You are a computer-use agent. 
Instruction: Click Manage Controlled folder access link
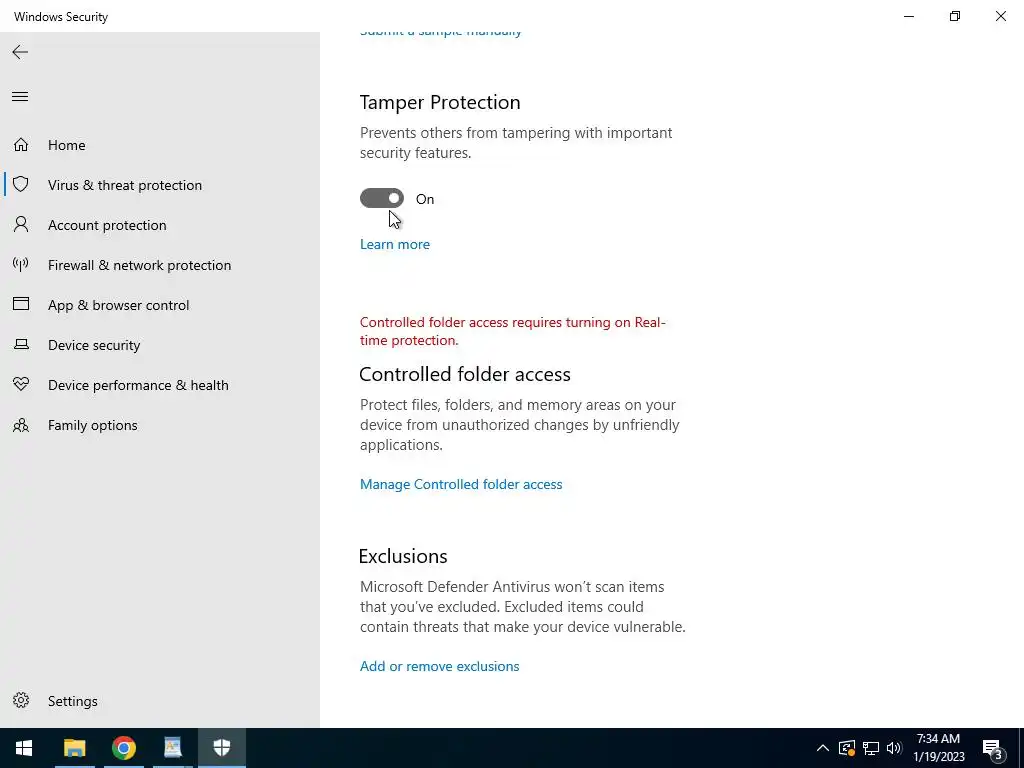pyautogui.click(x=461, y=484)
